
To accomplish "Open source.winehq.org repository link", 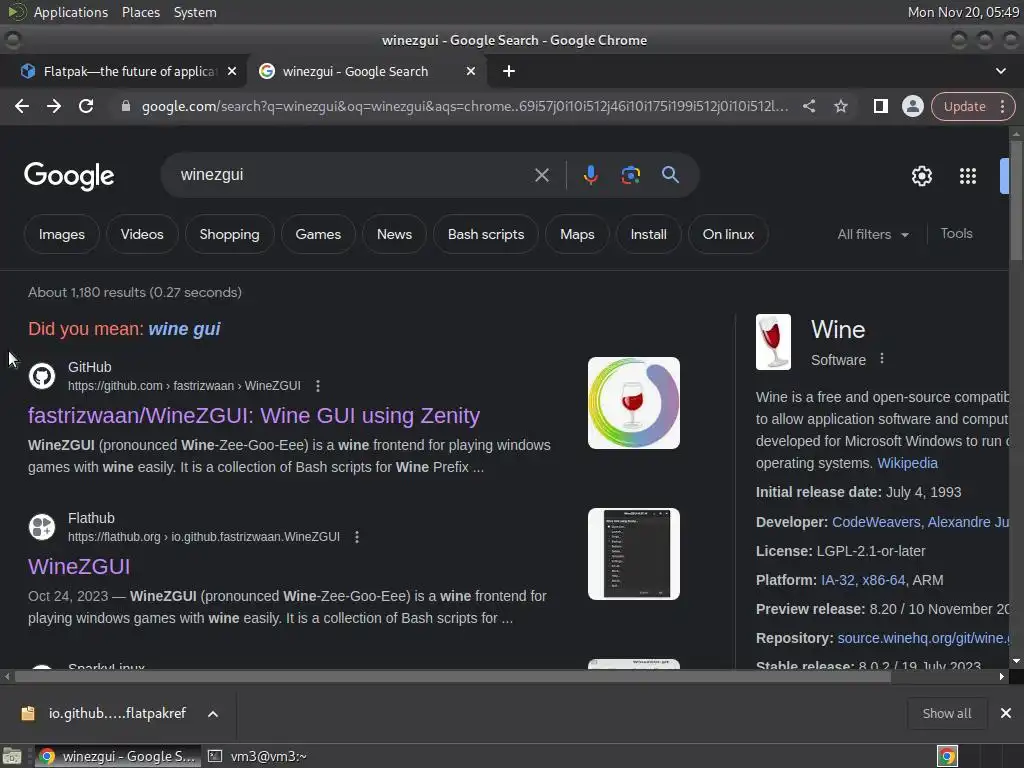I will coord(923,638).
